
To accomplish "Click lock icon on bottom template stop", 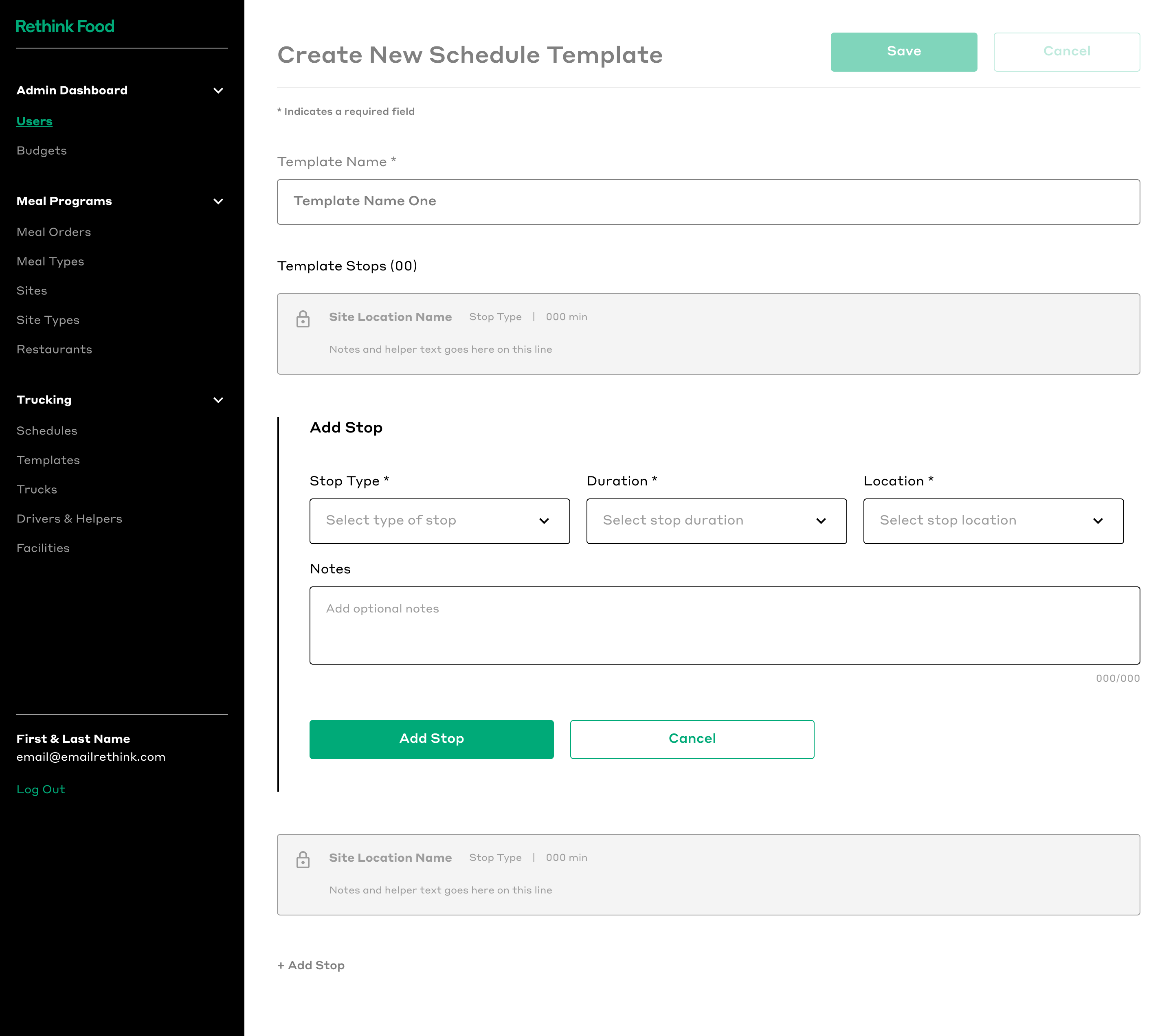I will coord(303,859).
